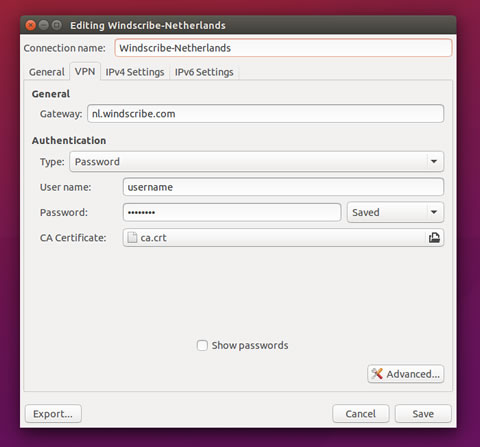Focus the Gateway field nl.windscribe.com
The image size is (480, 447).
266,114
